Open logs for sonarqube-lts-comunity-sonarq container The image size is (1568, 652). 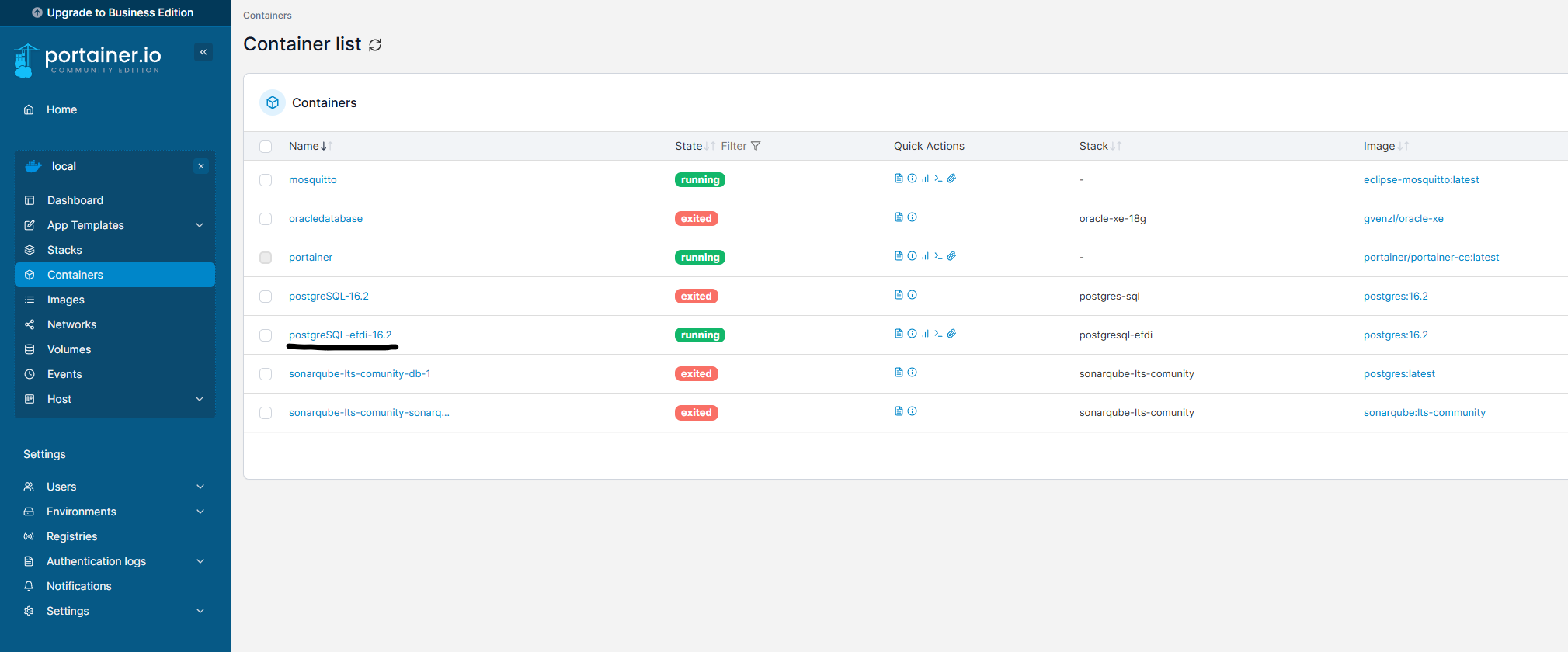(x=899, y=411)
